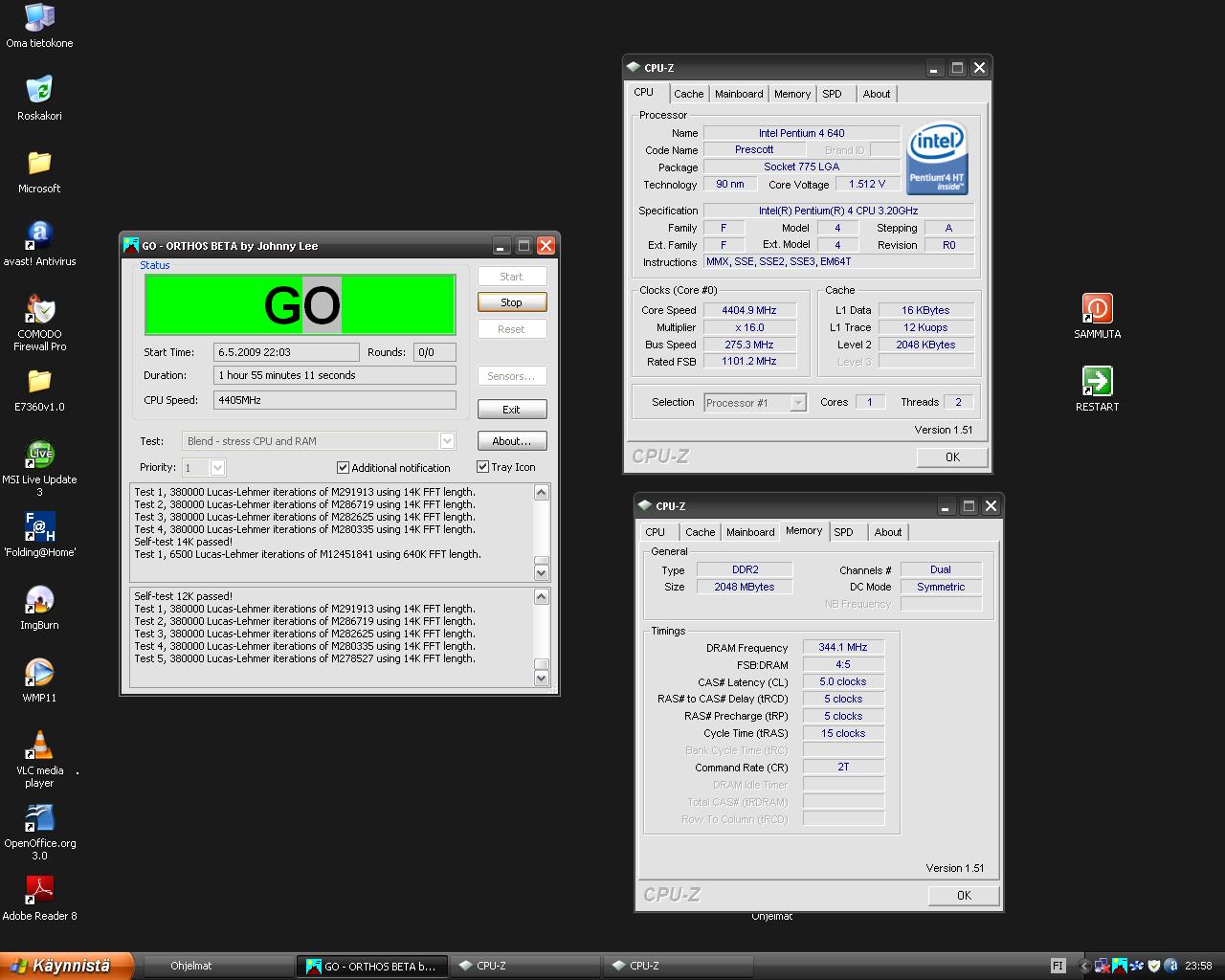The image size is (1225, 980).
Task: Switch to Cache tab in upper CPU-Z
Action: pos(688,94)
